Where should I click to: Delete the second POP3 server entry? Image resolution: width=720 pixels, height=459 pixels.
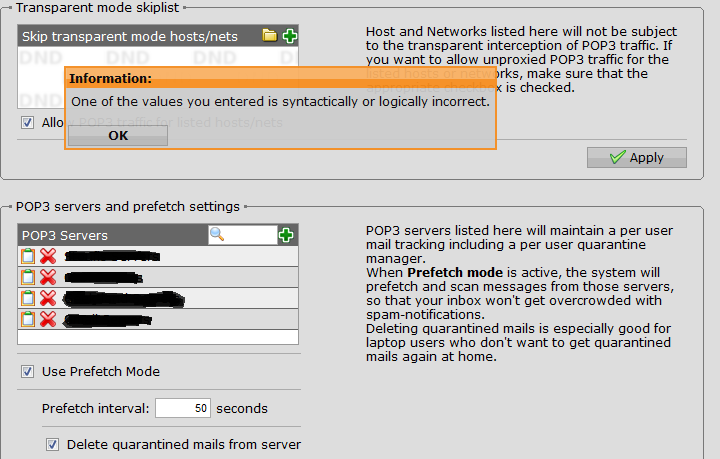(47, 277)
